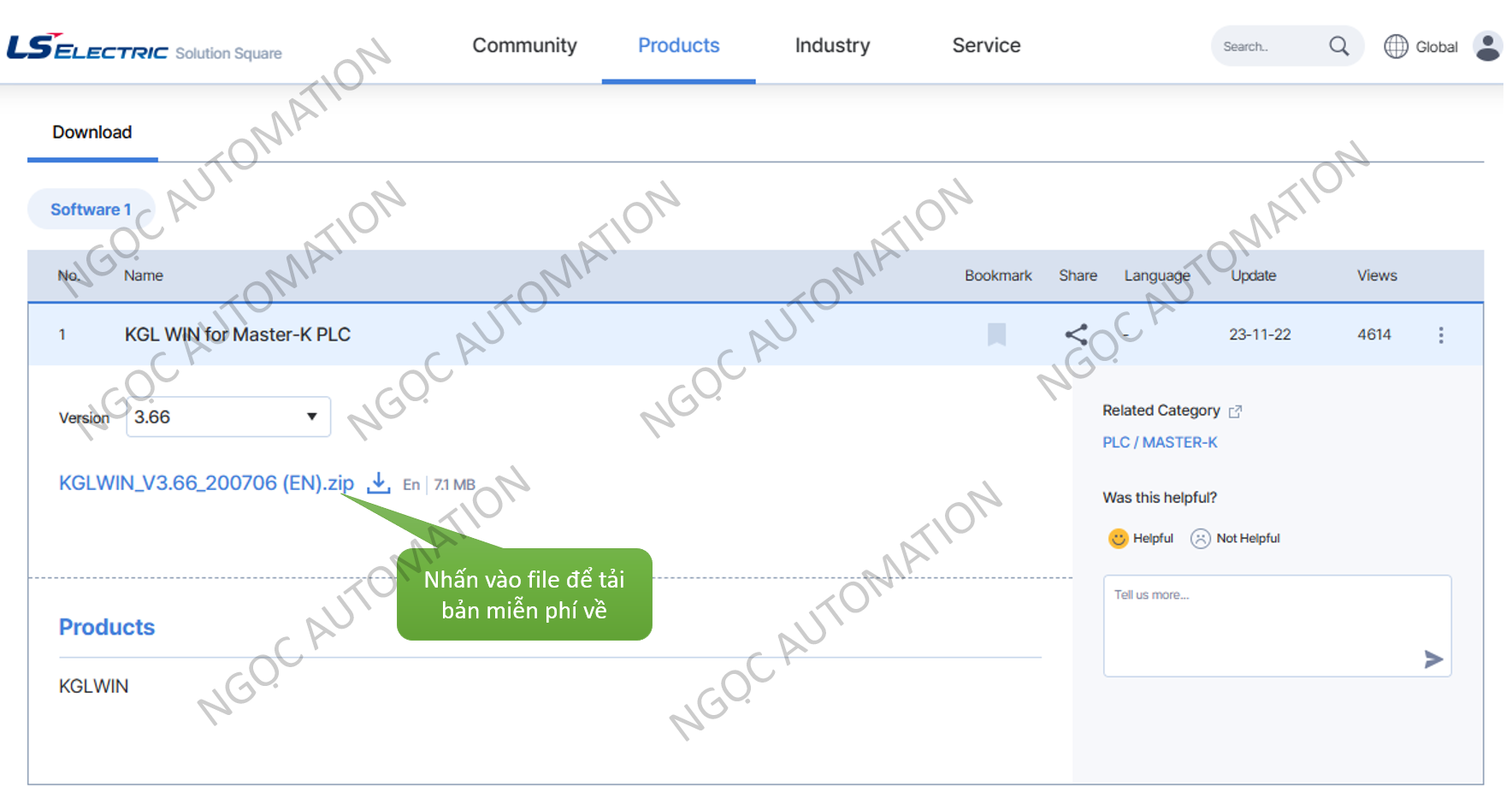This screenshot has height=792, width=1512.
Task: Click the Language column header
Action: [1156, 275]
